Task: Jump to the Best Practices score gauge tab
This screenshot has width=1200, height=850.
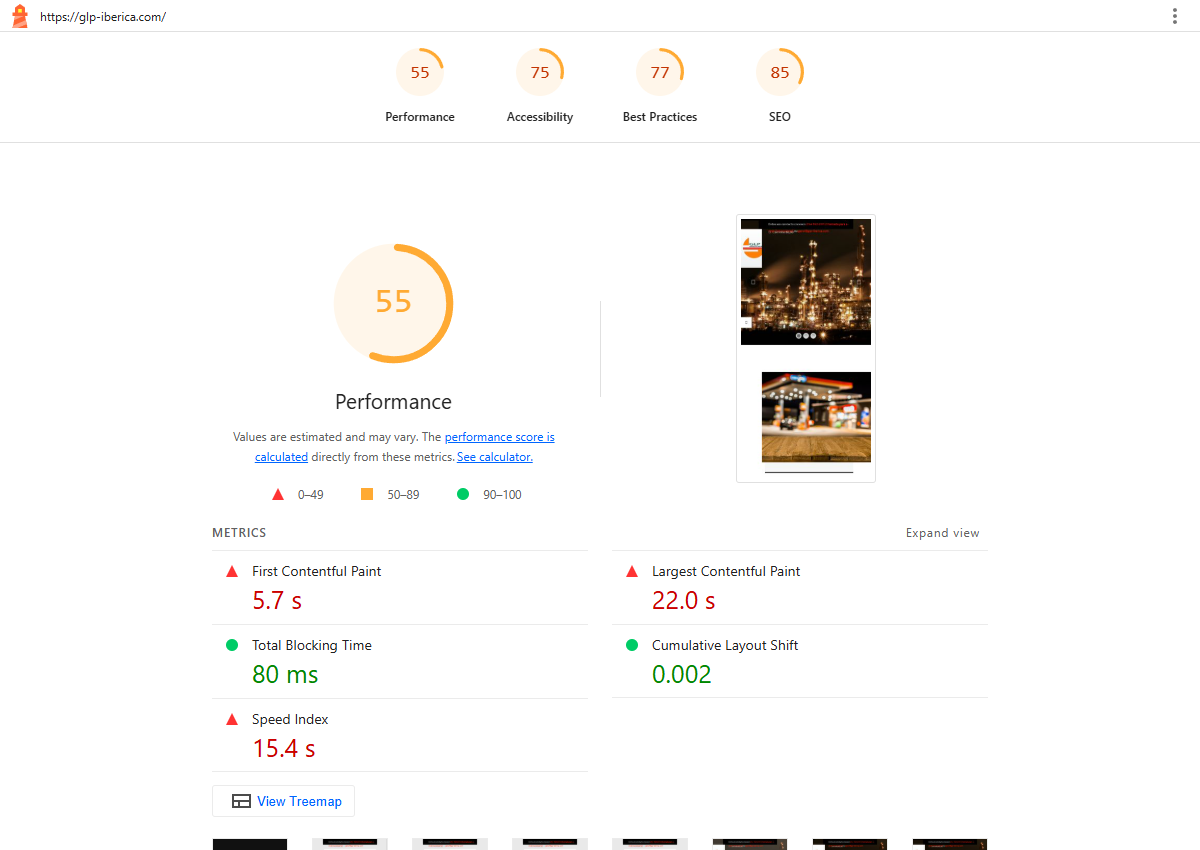Action: [x=660, y=86]
